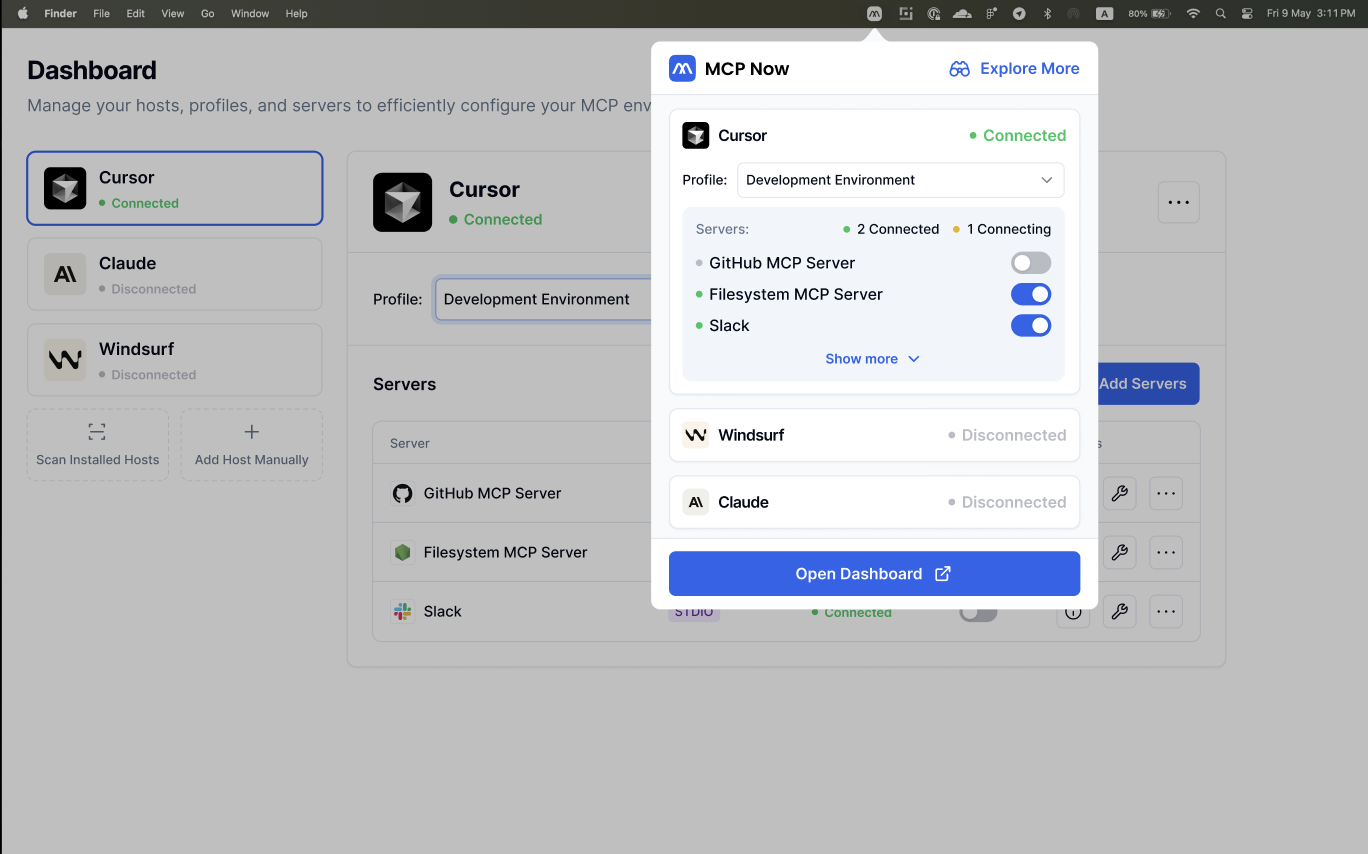Turn off the Slack toggle in popup
The width and height of the screenshot is (1368, 854).
(1030, 325)
